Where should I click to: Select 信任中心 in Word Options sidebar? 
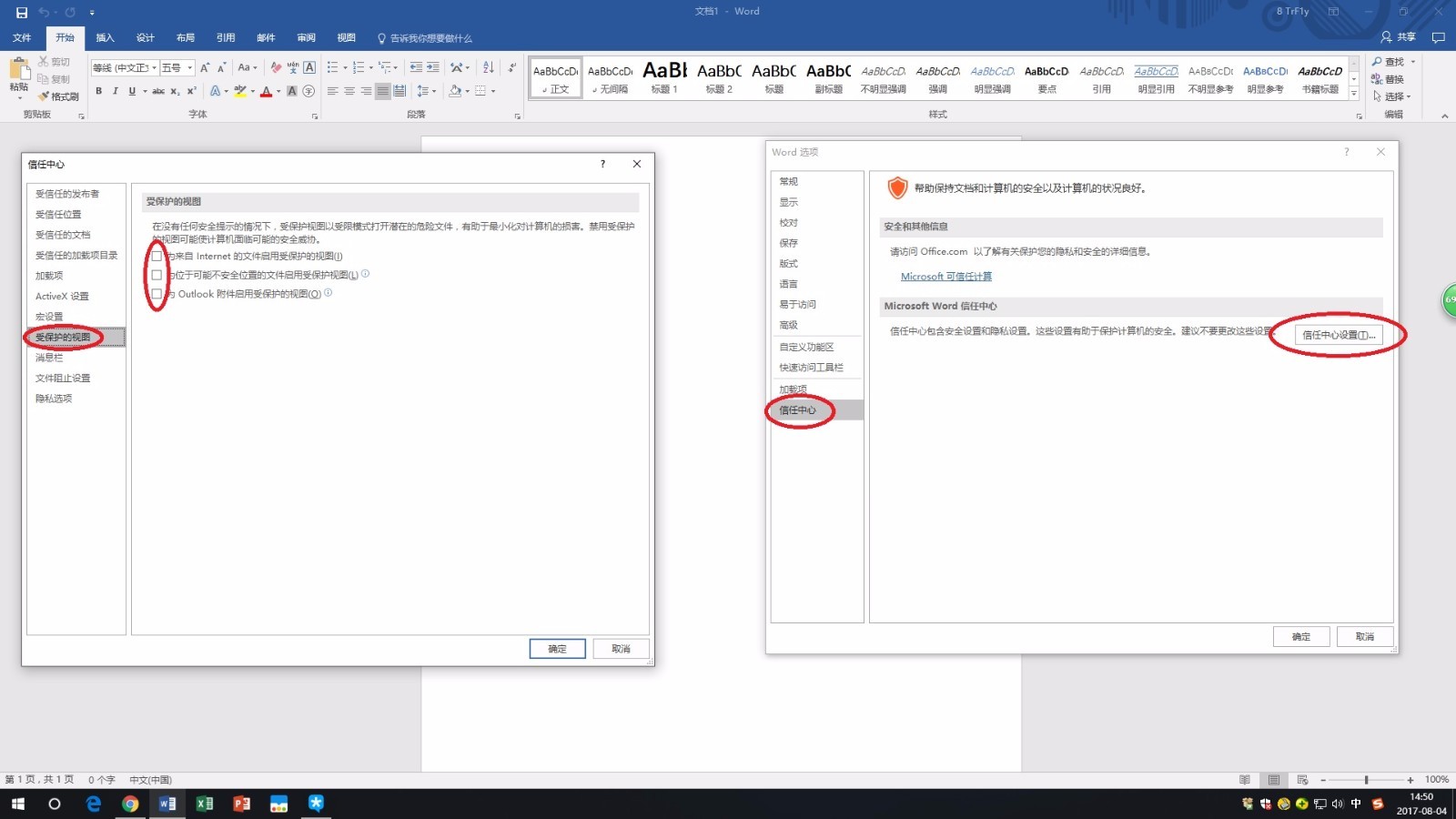click(817, 410)
